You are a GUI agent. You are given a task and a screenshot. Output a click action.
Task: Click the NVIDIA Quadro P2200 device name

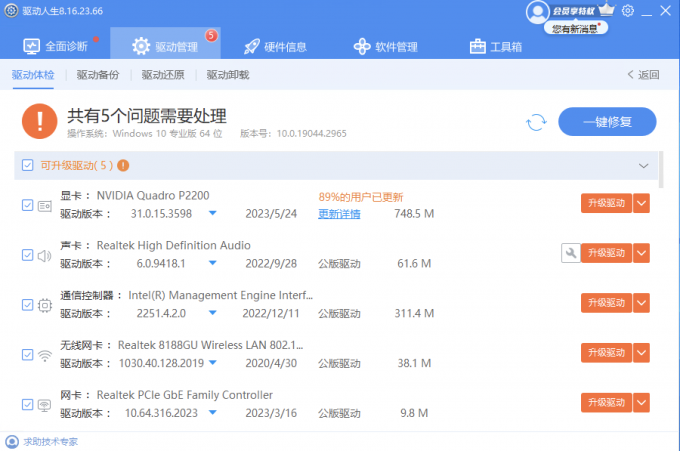tap(153, 196)
